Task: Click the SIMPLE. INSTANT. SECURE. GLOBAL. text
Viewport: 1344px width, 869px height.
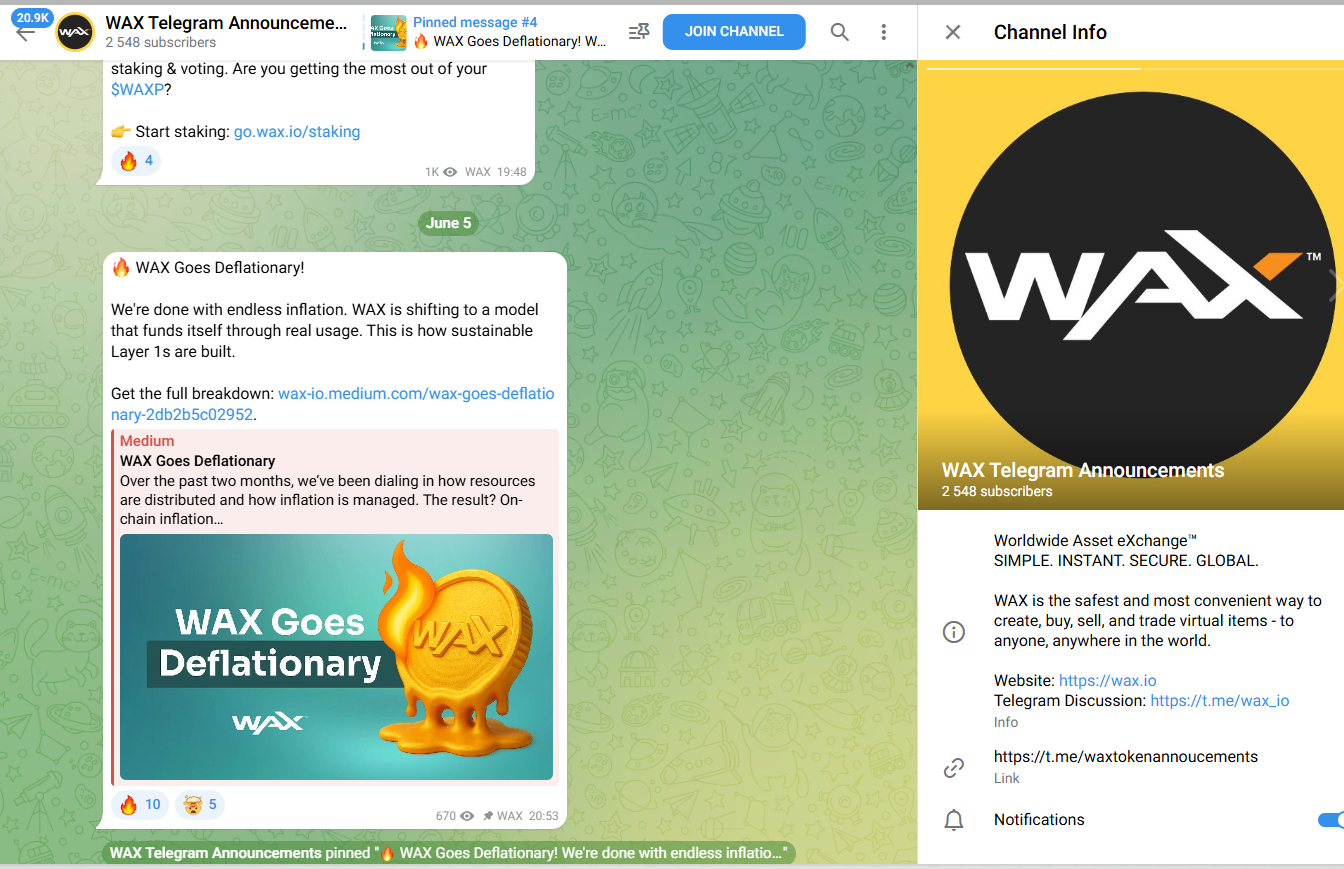Action: click(x=1126, y=561)
